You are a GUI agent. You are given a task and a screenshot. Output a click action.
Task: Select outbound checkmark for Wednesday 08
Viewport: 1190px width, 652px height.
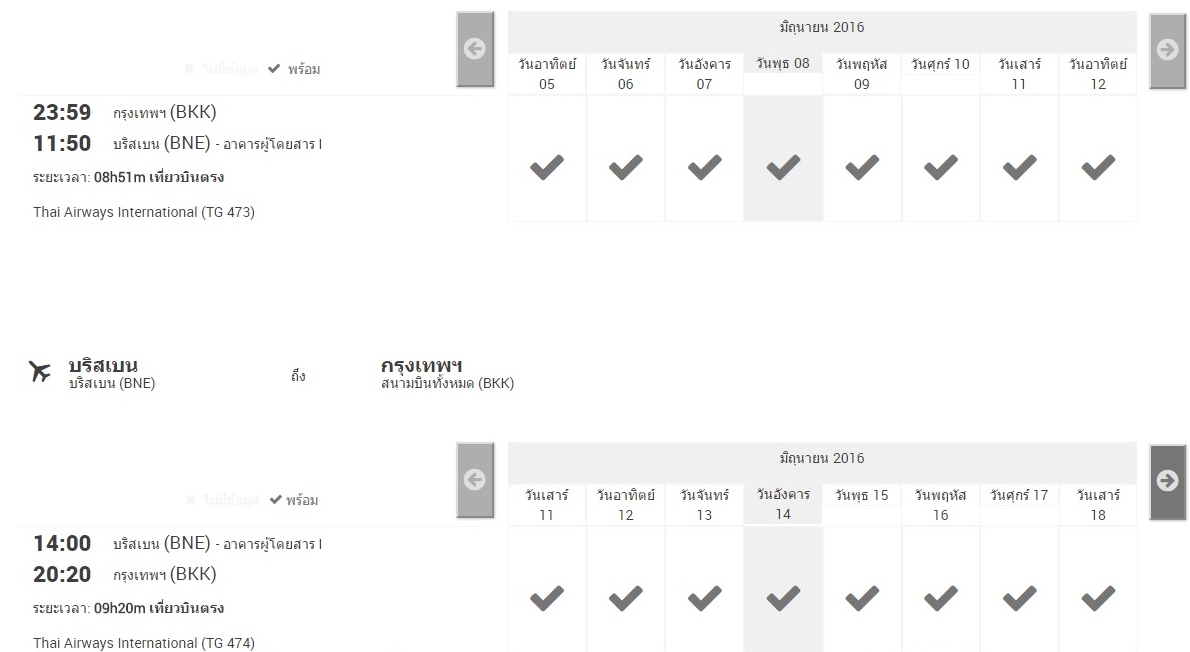tap(783, 167)
